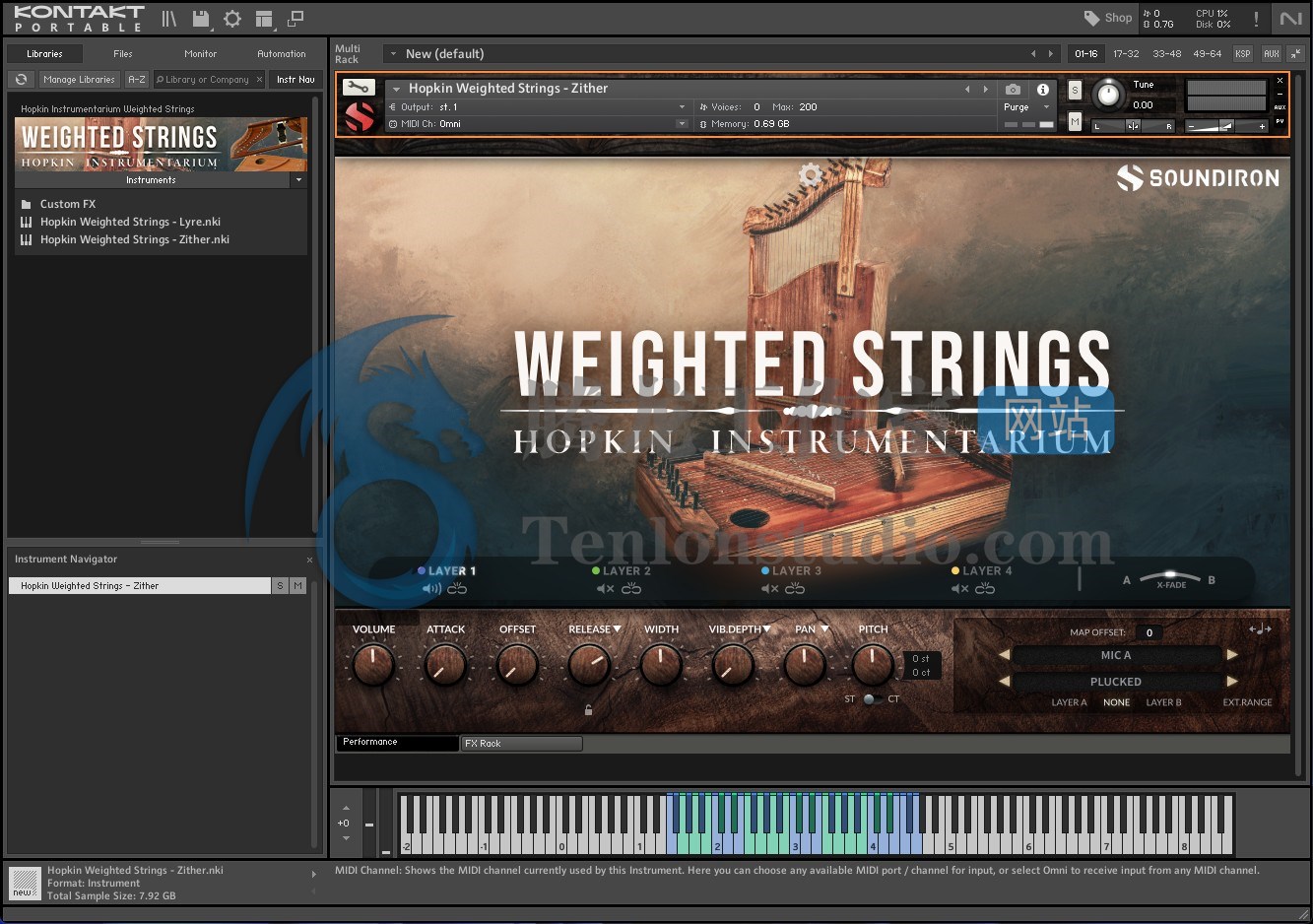The height and width of the screenshot is (924, 1313).
Task: Click the minimize view windows icon
Action: [295, 19]
